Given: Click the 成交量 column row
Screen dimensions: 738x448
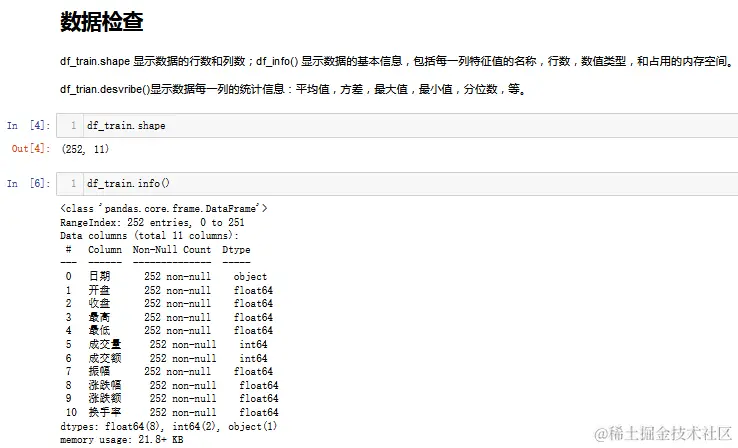Looking at the screenshot, I should tap(166, 344).
